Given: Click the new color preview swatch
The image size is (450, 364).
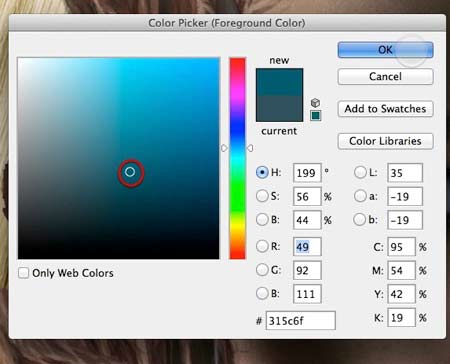Looking at the screenshot, I should [x=279, y=82].
